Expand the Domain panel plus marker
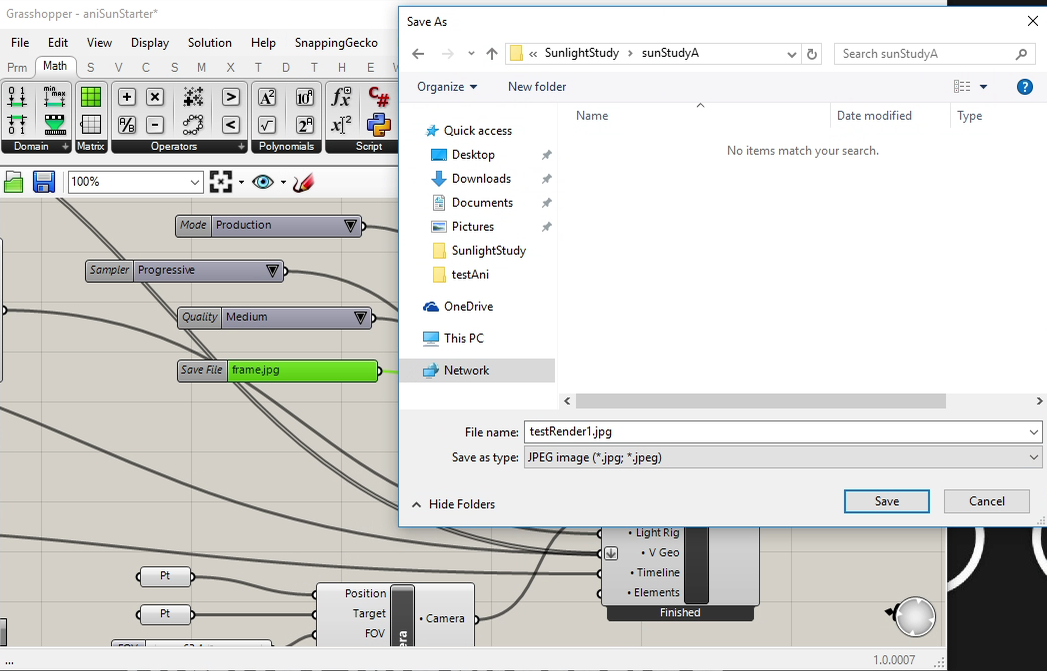 65,146
